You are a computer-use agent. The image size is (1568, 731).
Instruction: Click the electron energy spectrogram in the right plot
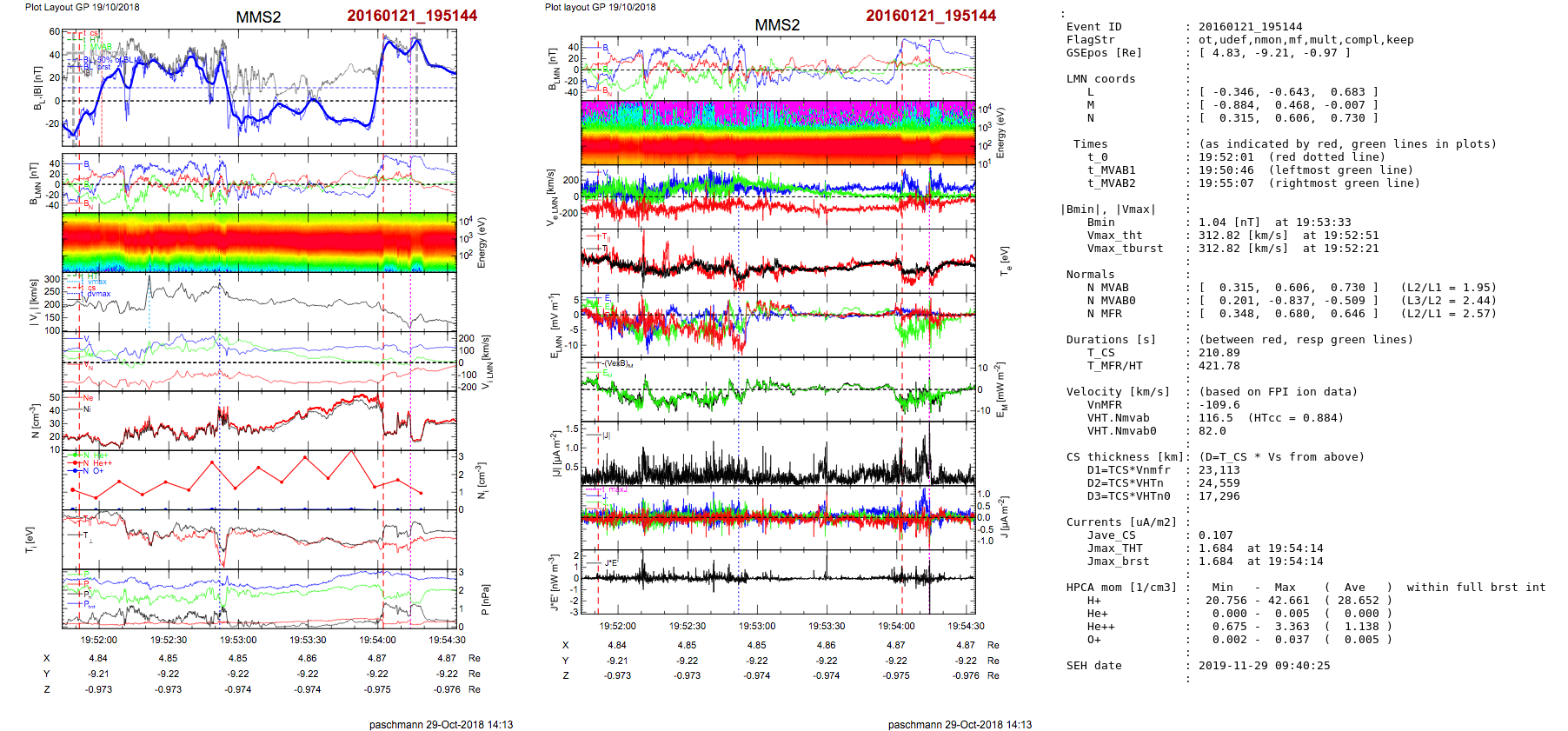pos(778,132)
